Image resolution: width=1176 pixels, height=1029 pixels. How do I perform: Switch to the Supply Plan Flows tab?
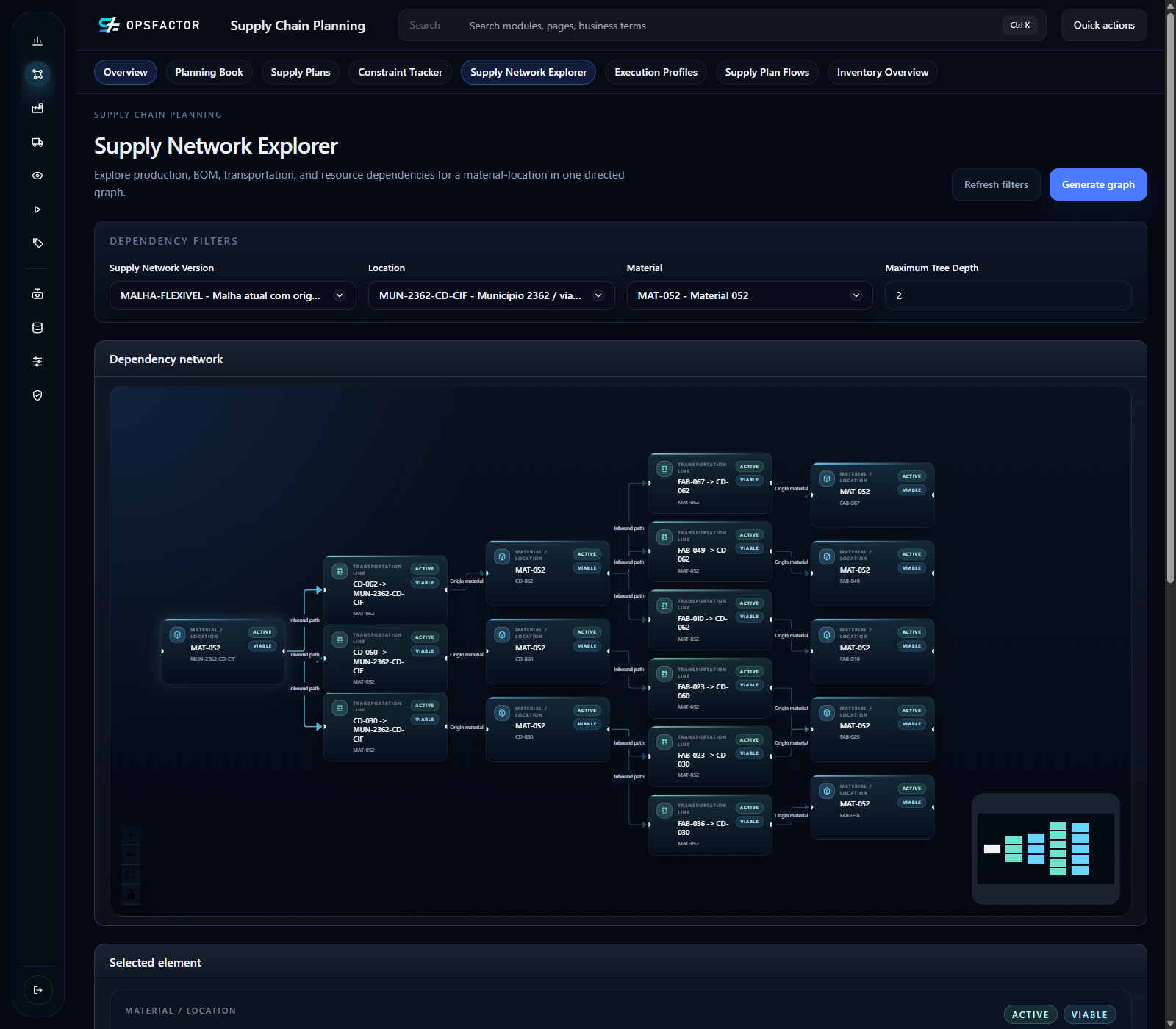point(767,72)
